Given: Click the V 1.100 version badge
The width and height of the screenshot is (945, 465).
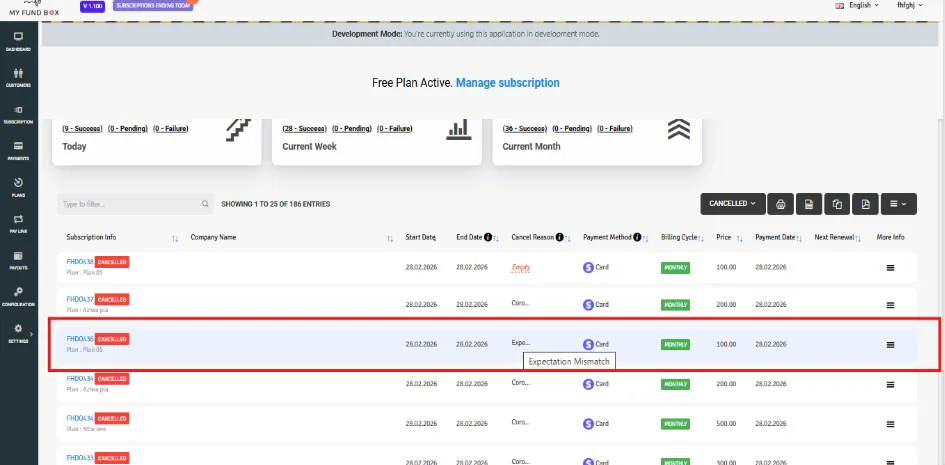Looking at the screenshot, I should point(92,6).
